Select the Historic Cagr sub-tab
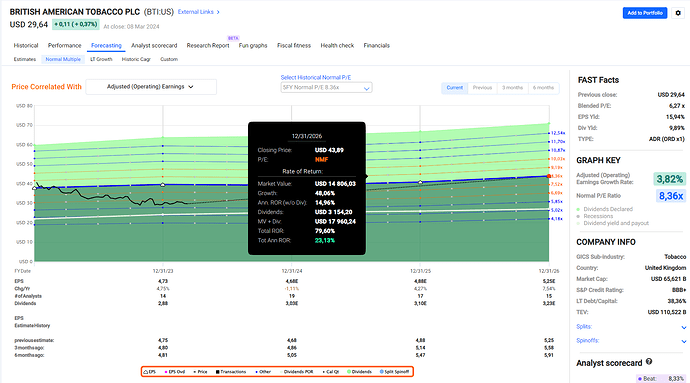This screenshot has height=383, width=690. click(x=136, y=59)
